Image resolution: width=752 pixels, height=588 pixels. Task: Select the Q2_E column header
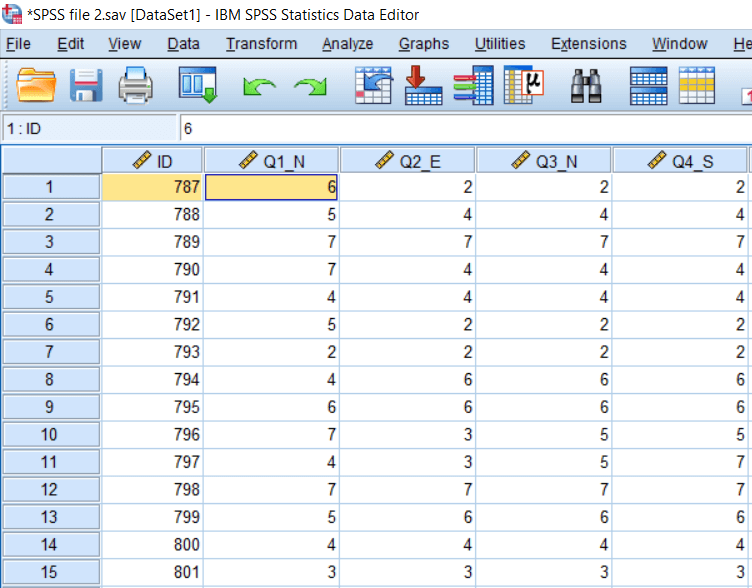click(408, 161)
